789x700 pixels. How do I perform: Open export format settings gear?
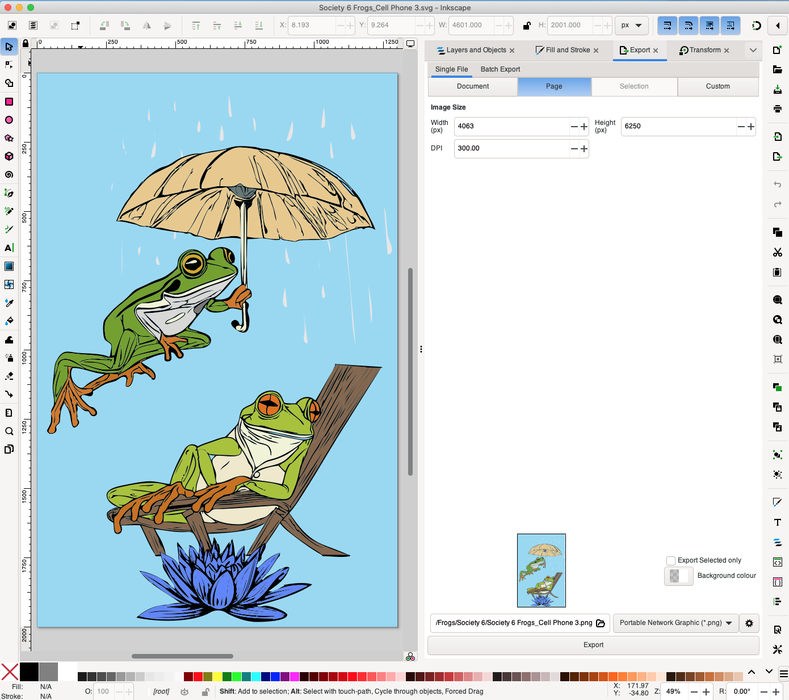point(749,623)
